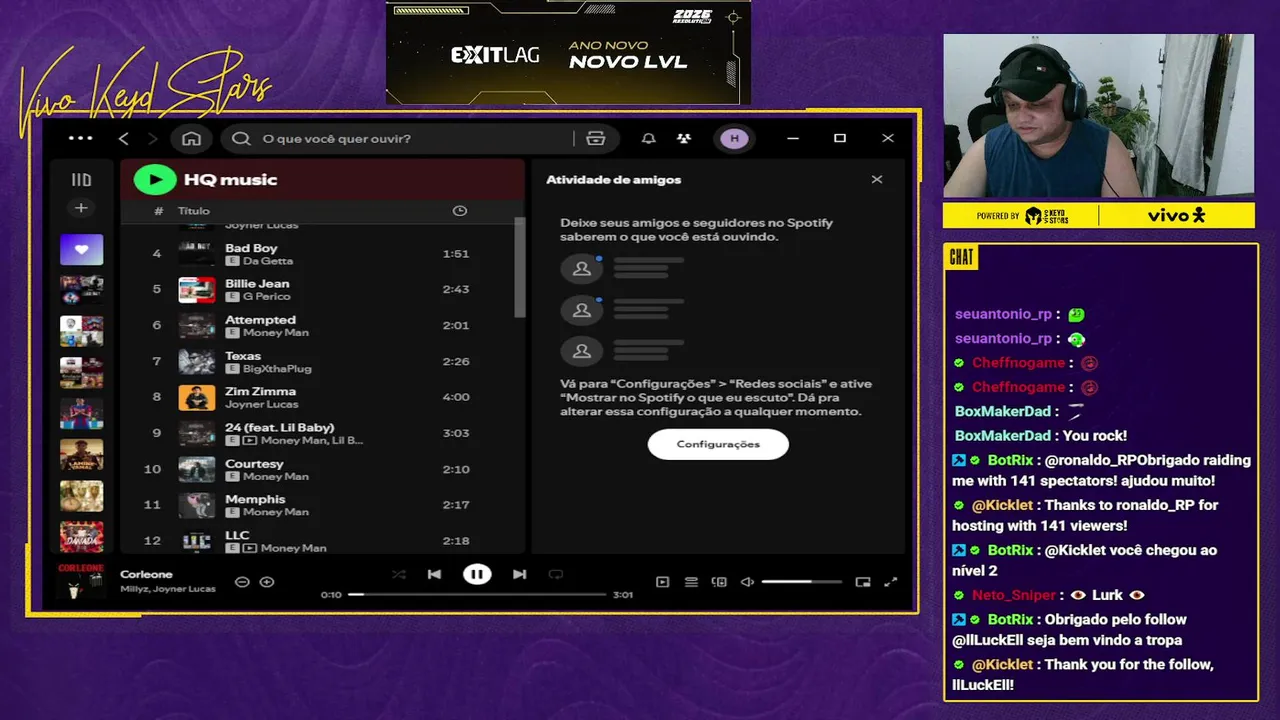
Task: Add Corleone to Liked Songs (plus circle)
Action: [x=267, y=582]
